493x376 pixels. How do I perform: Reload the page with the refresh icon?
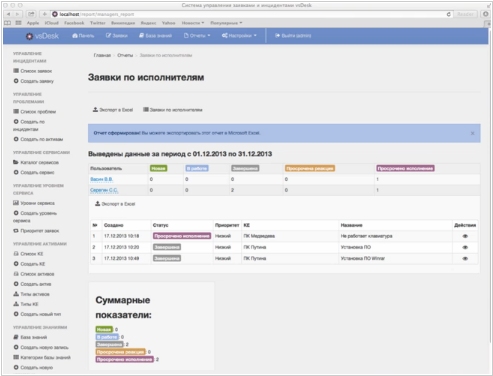pyautogui.click(x=449, y=14)
